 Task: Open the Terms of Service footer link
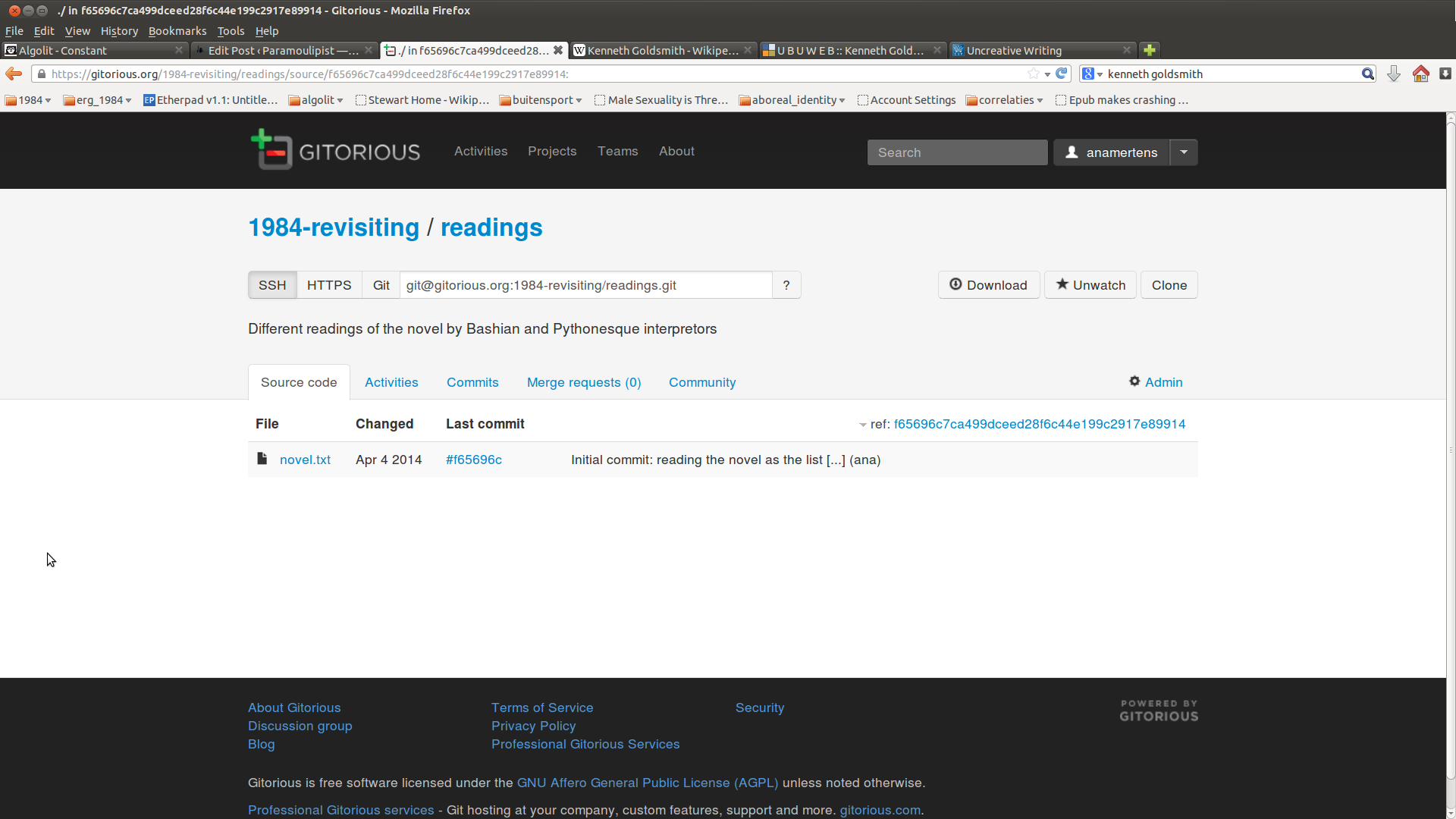coord(542,708)
